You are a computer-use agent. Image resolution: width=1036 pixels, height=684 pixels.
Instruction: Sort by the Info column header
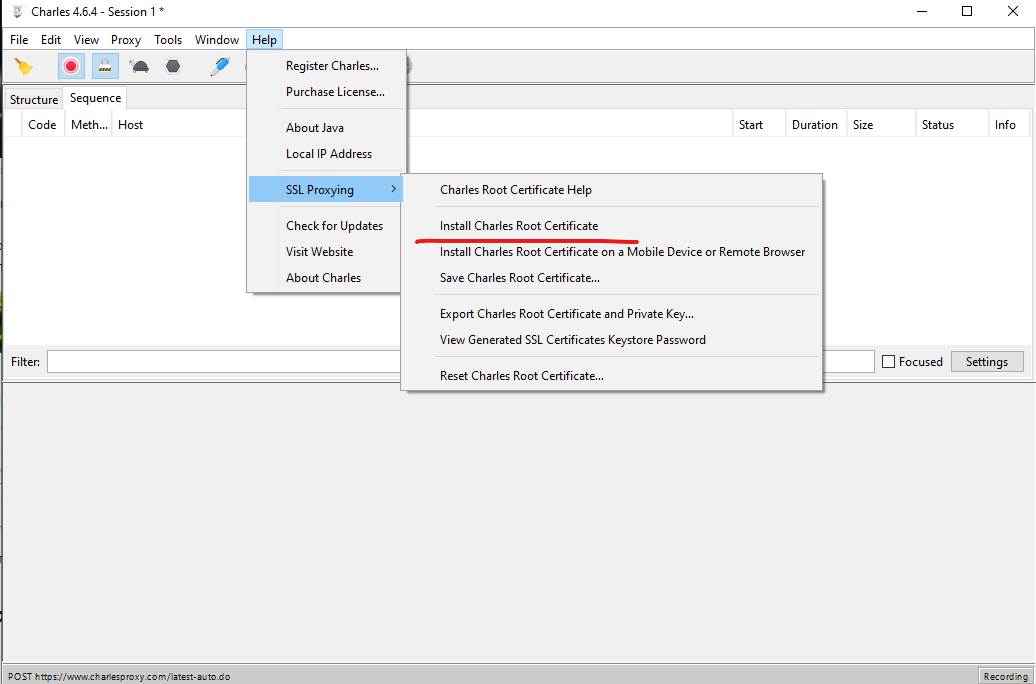(1010, 124)
